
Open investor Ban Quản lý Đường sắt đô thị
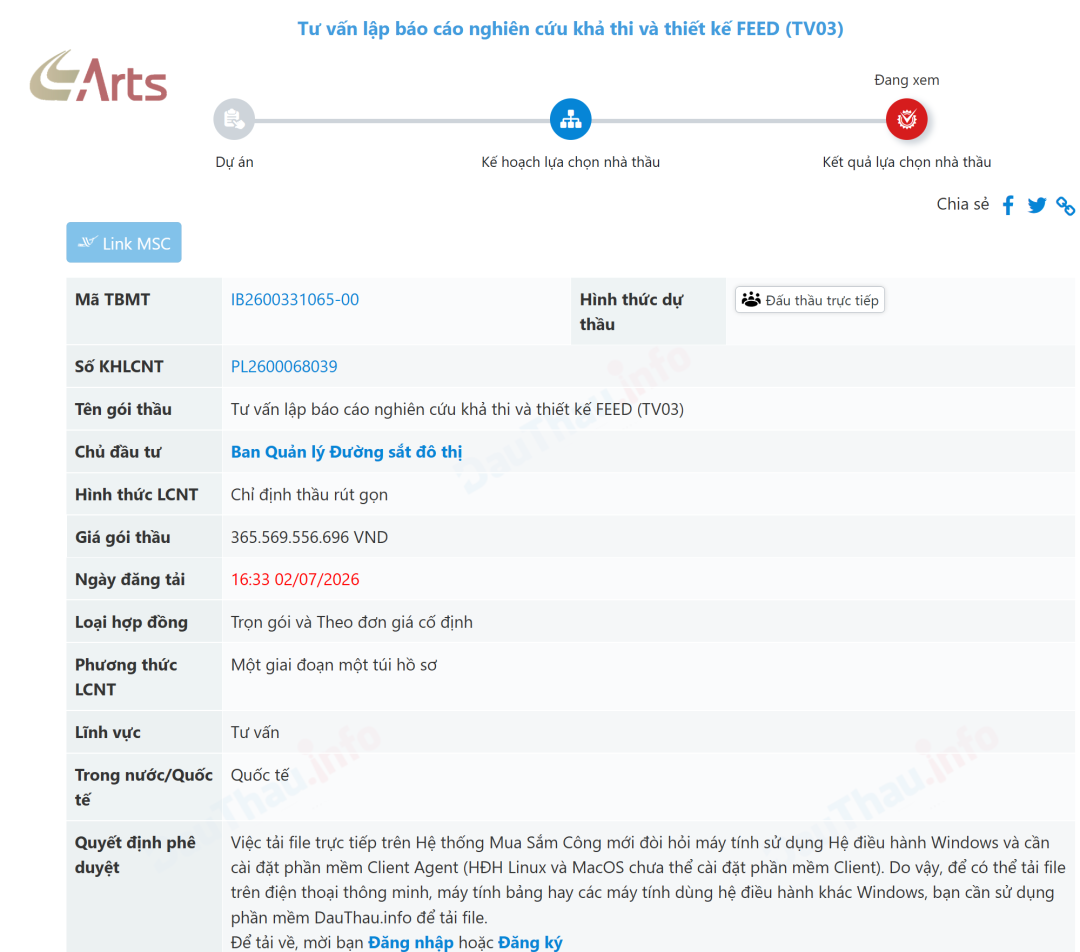click(x=346, y=452)
